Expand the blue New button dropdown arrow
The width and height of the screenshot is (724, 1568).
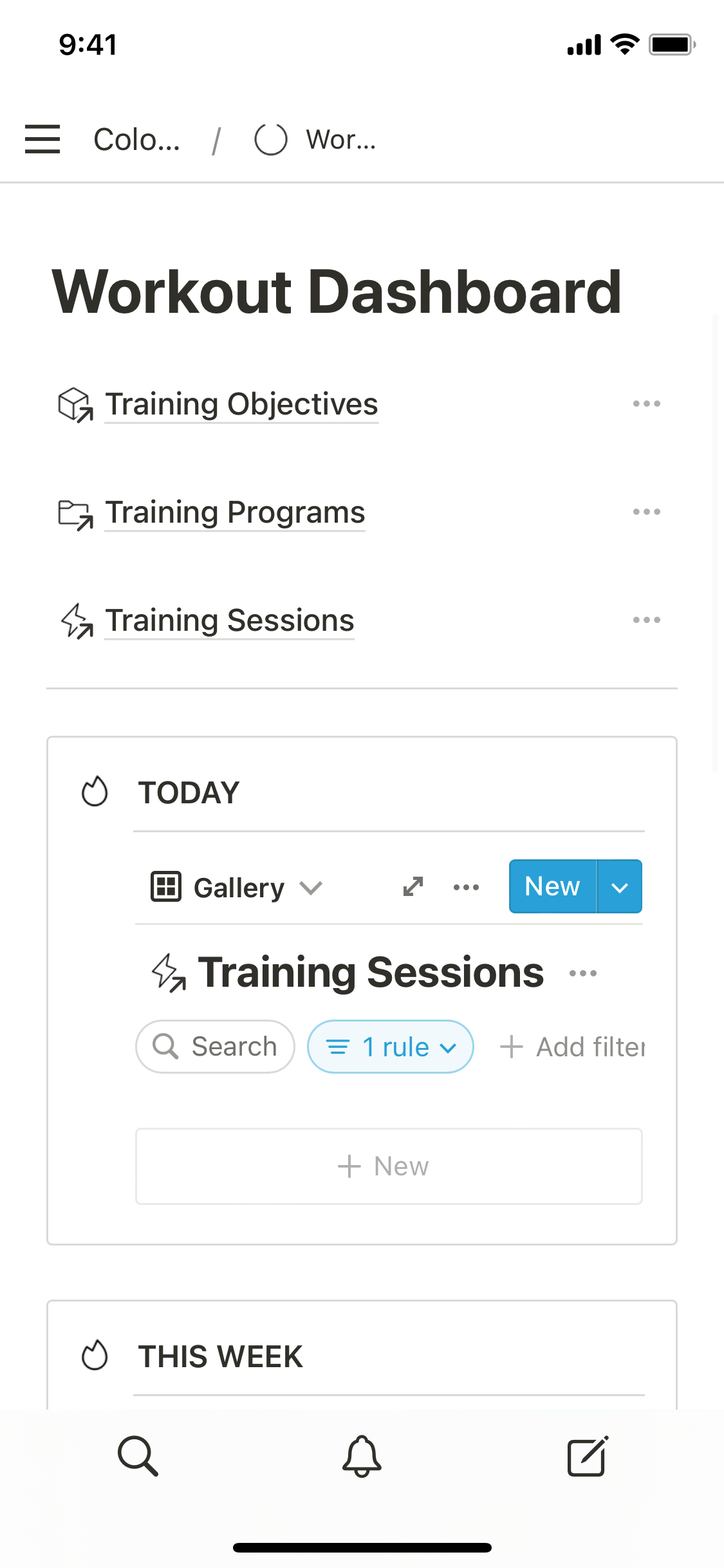(619, 887)
